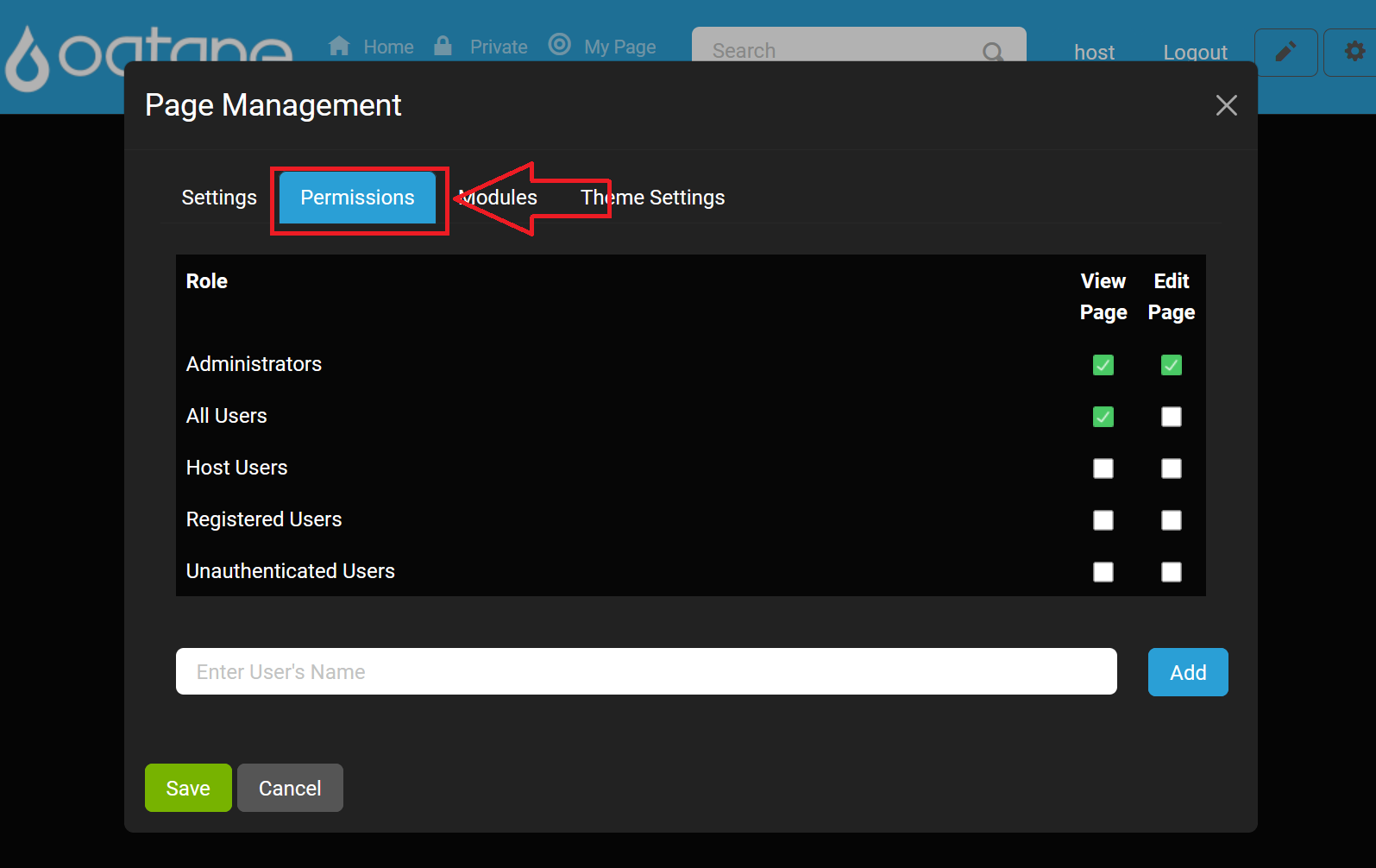
Task: Check Host Users View Page checkbox
Action: coord(1103,469)
